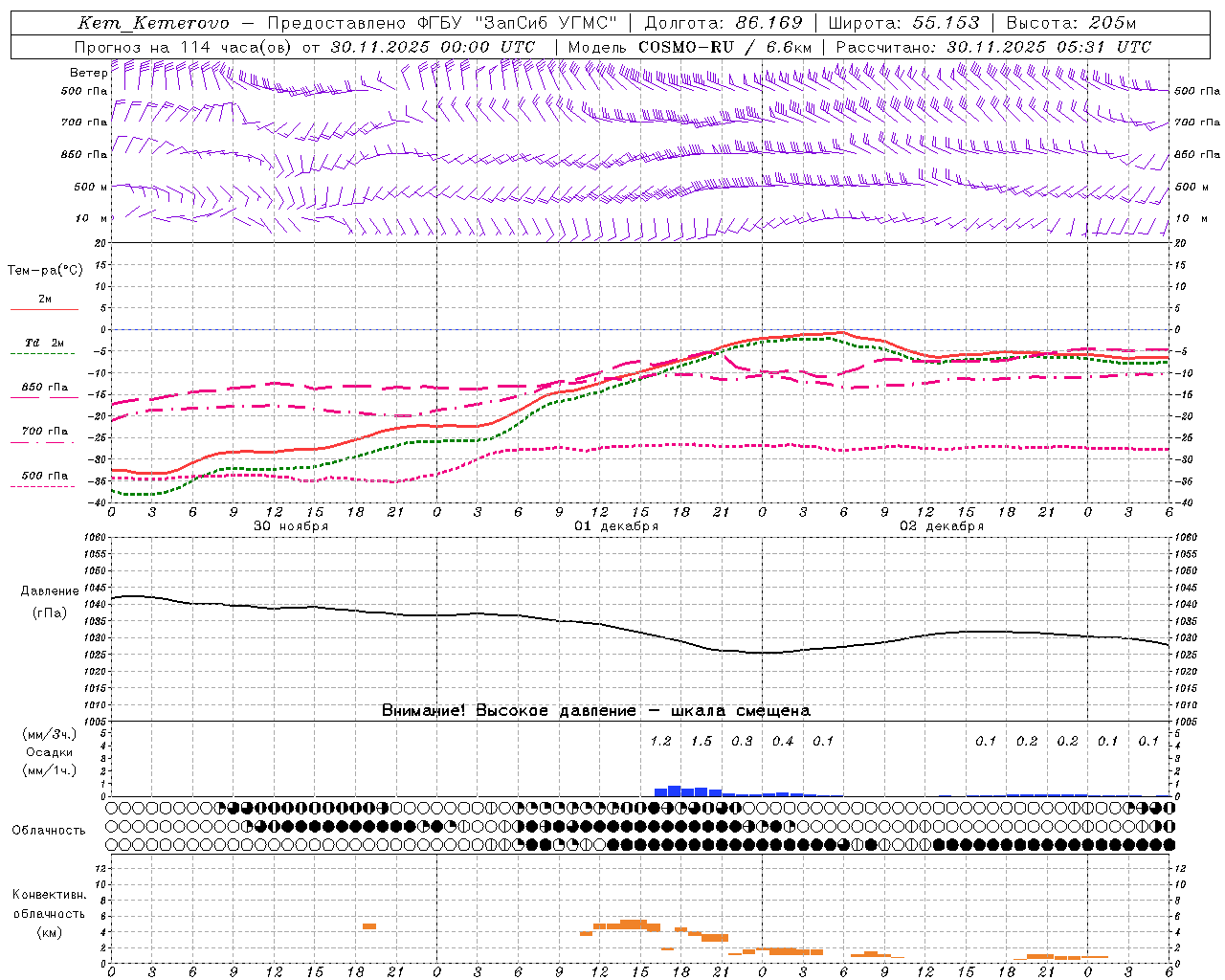Viewport: 1225px width, 980px height.
Task: Click the Рассчитано: 30.11.2025 05:31 UTC text
Action: click(993, 47)
